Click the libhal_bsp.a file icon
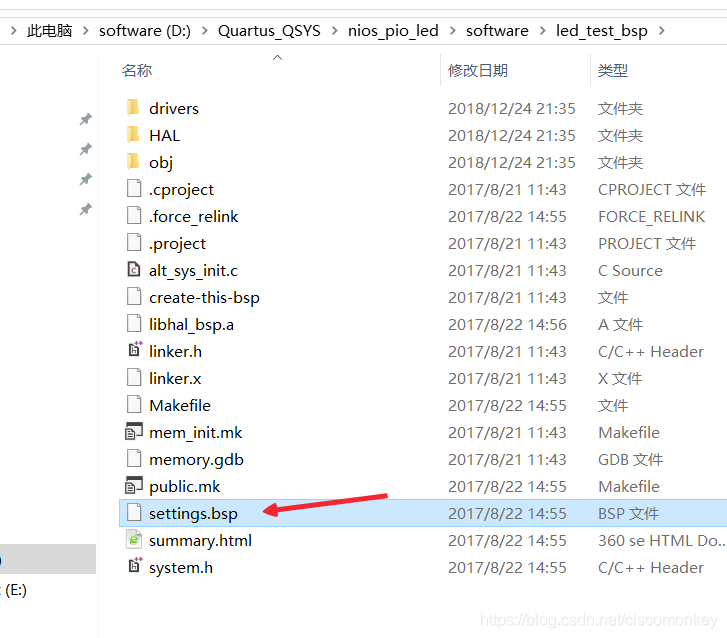 (134, 324)
